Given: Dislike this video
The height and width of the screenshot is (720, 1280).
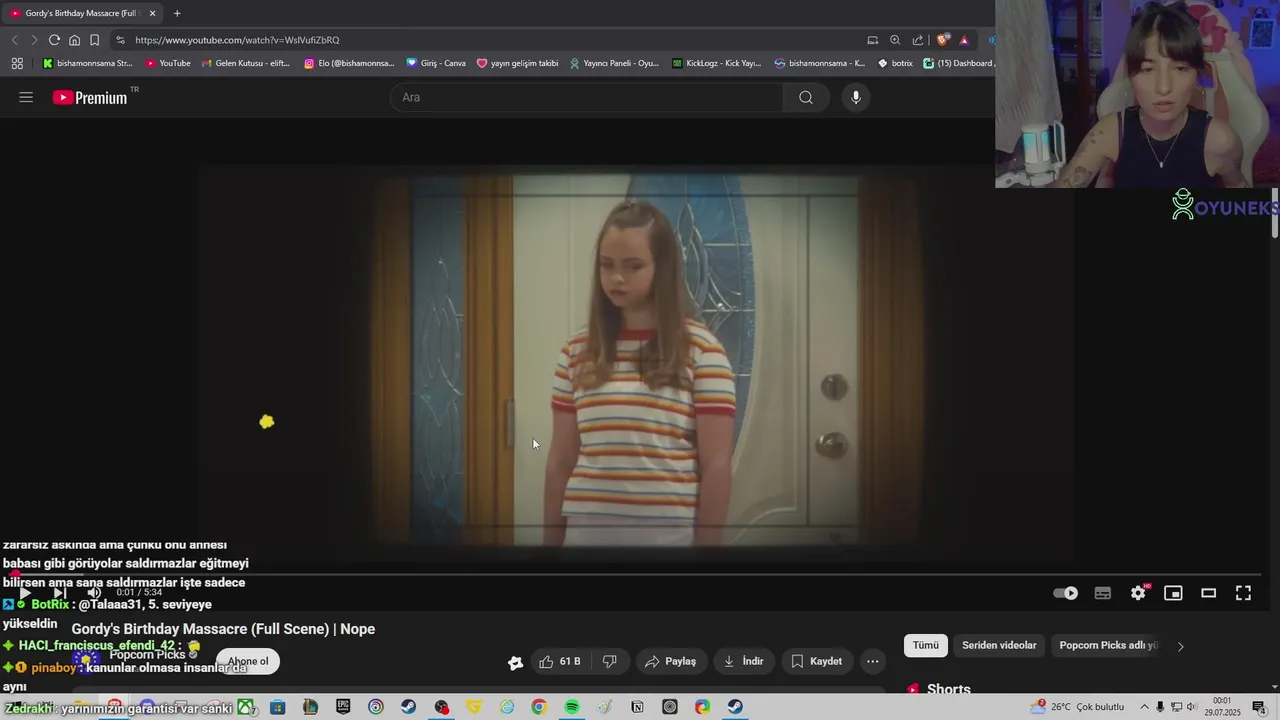Looking at the screenshot, I should pos(609,661).
